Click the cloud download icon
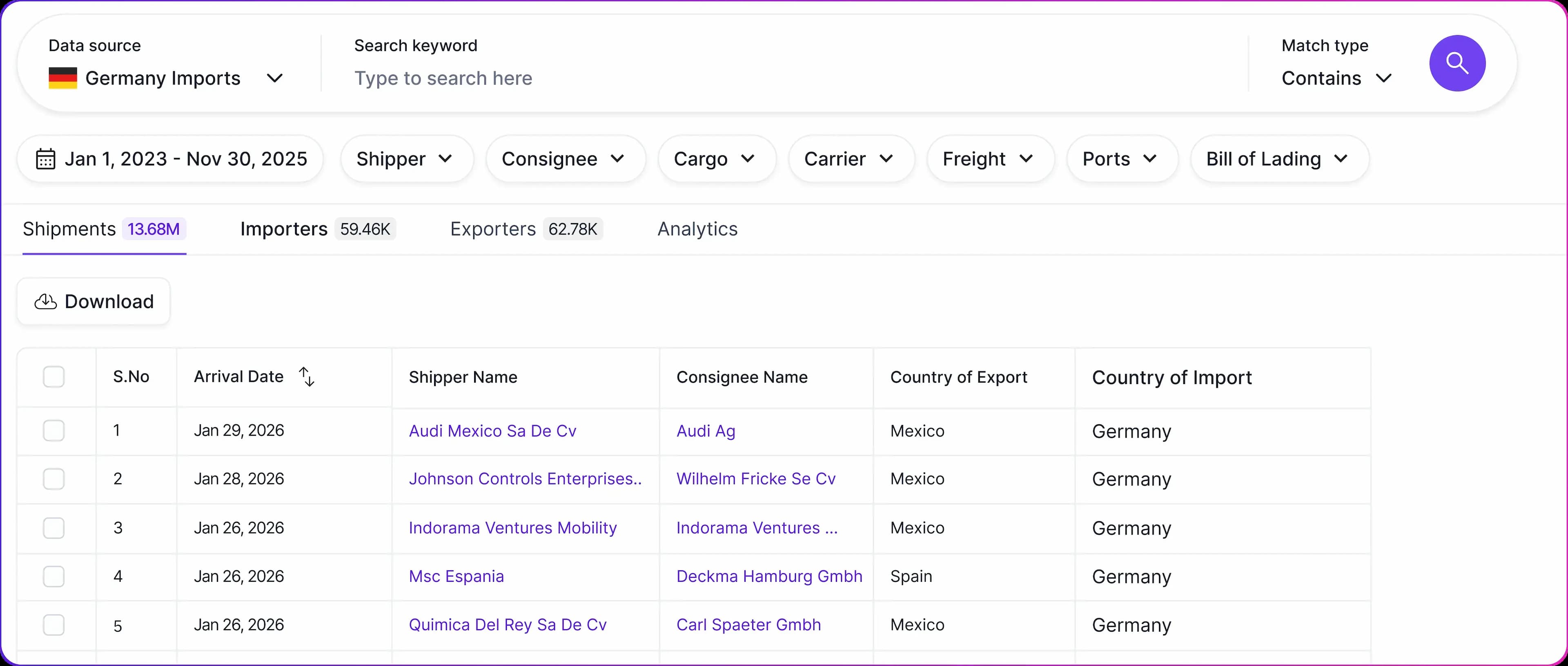This screenshot has height=666, width=1568. pos(46,302)
